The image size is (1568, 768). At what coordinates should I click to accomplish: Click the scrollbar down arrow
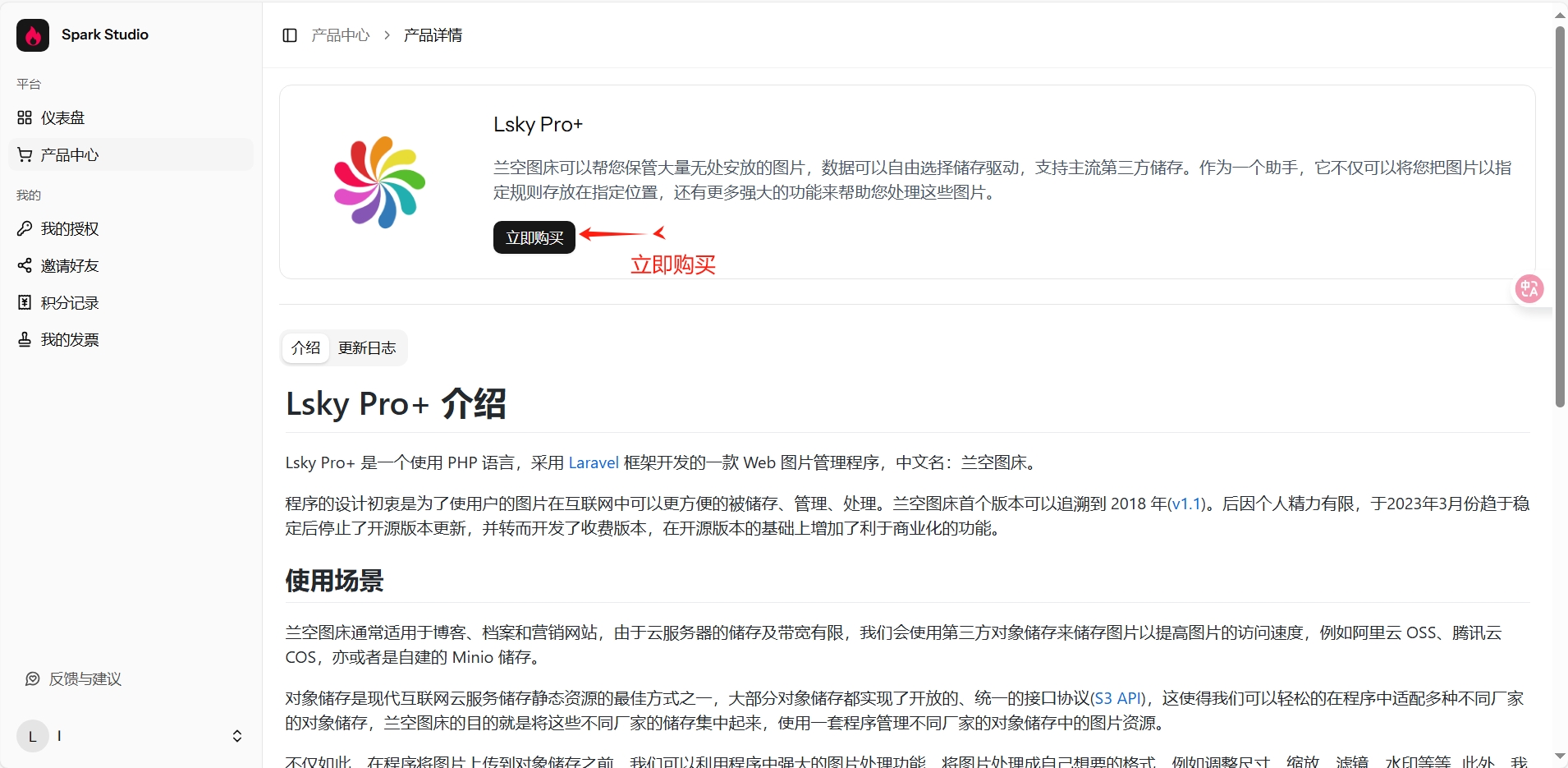(x=1560, y=757)
